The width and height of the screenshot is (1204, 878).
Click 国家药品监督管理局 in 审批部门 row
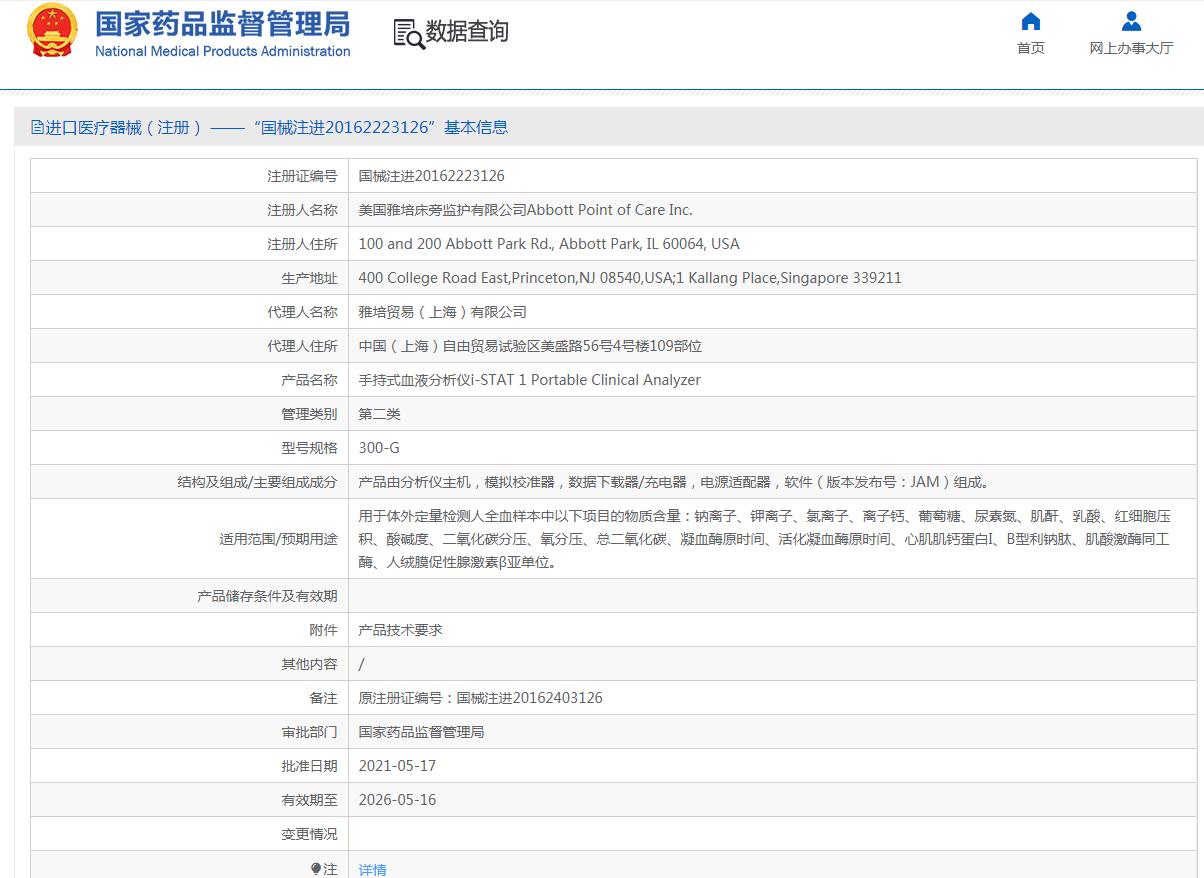pos(421,732)
